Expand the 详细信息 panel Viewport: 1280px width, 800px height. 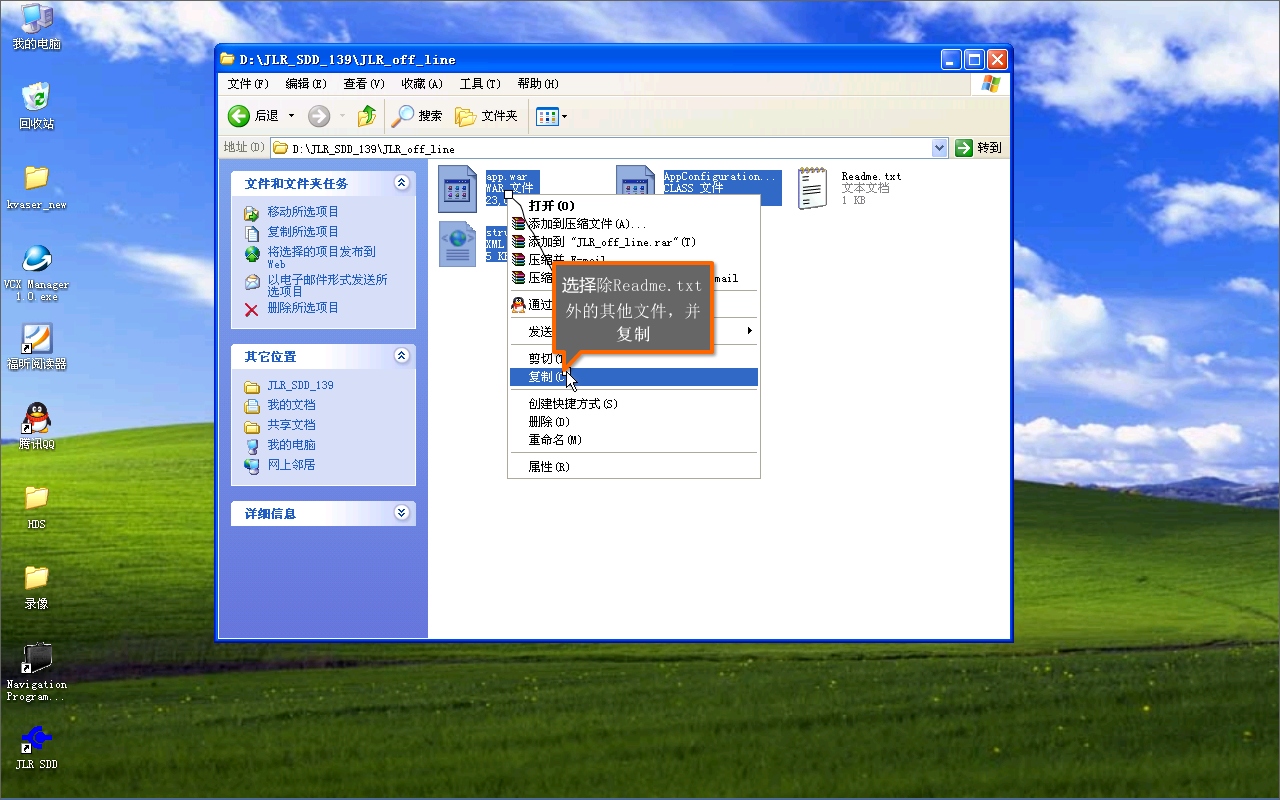[x=401, y=513]
